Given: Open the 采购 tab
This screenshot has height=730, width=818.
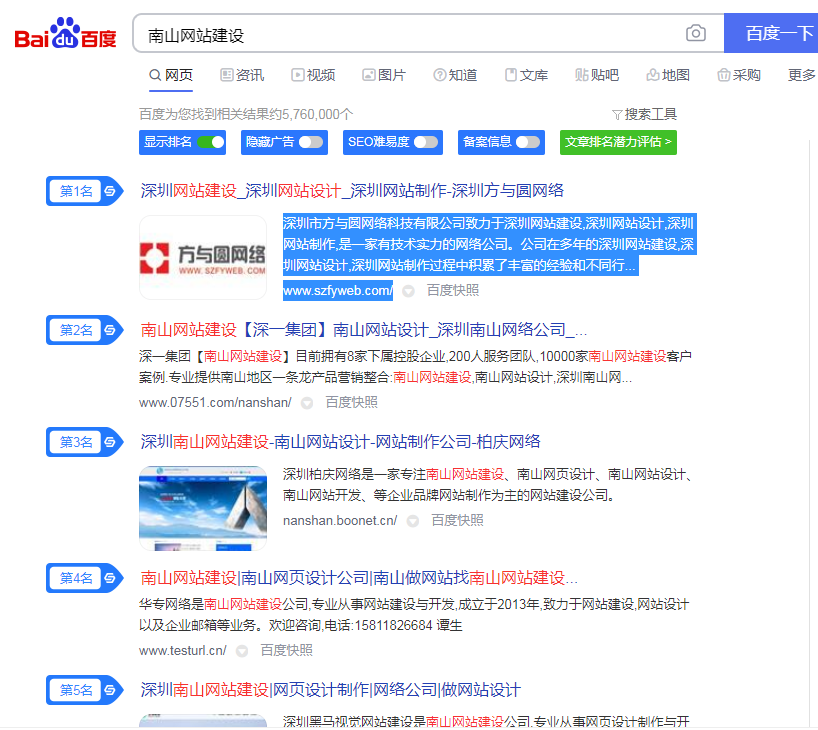Looking at the screenshot, I should pyautogui.click(x=739, y=75).
